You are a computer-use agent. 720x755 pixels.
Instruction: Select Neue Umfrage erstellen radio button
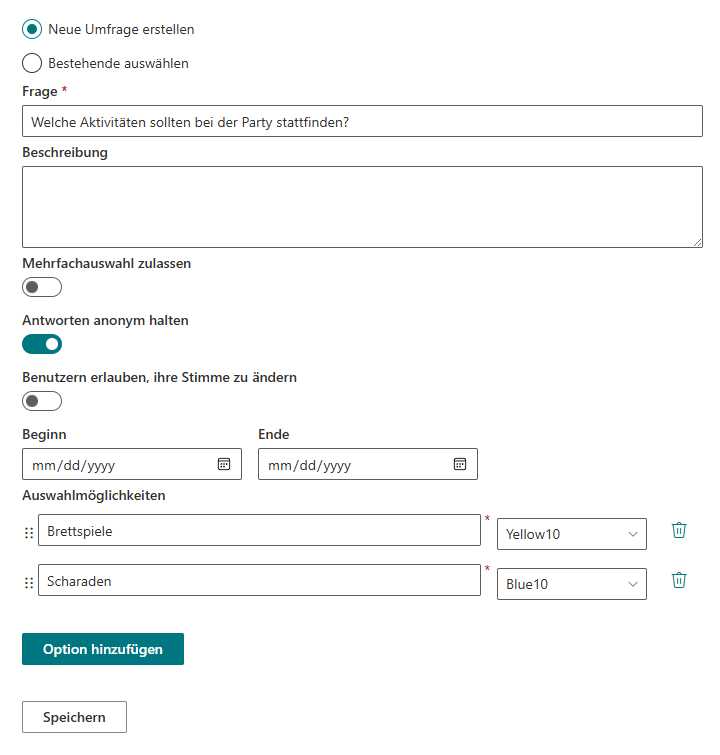point(32,29)
